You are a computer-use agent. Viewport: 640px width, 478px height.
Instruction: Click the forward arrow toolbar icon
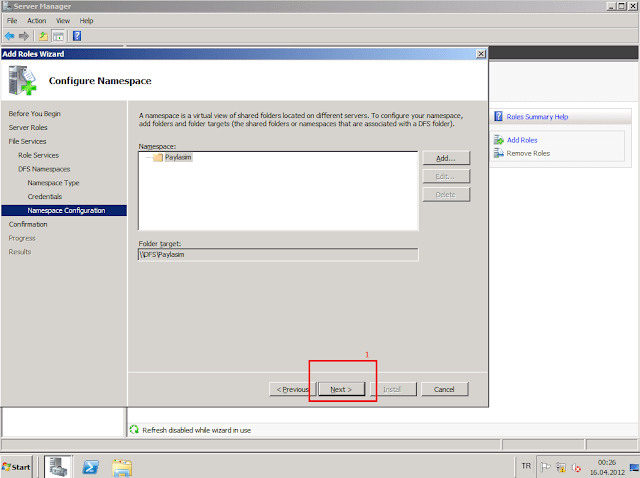24,35
